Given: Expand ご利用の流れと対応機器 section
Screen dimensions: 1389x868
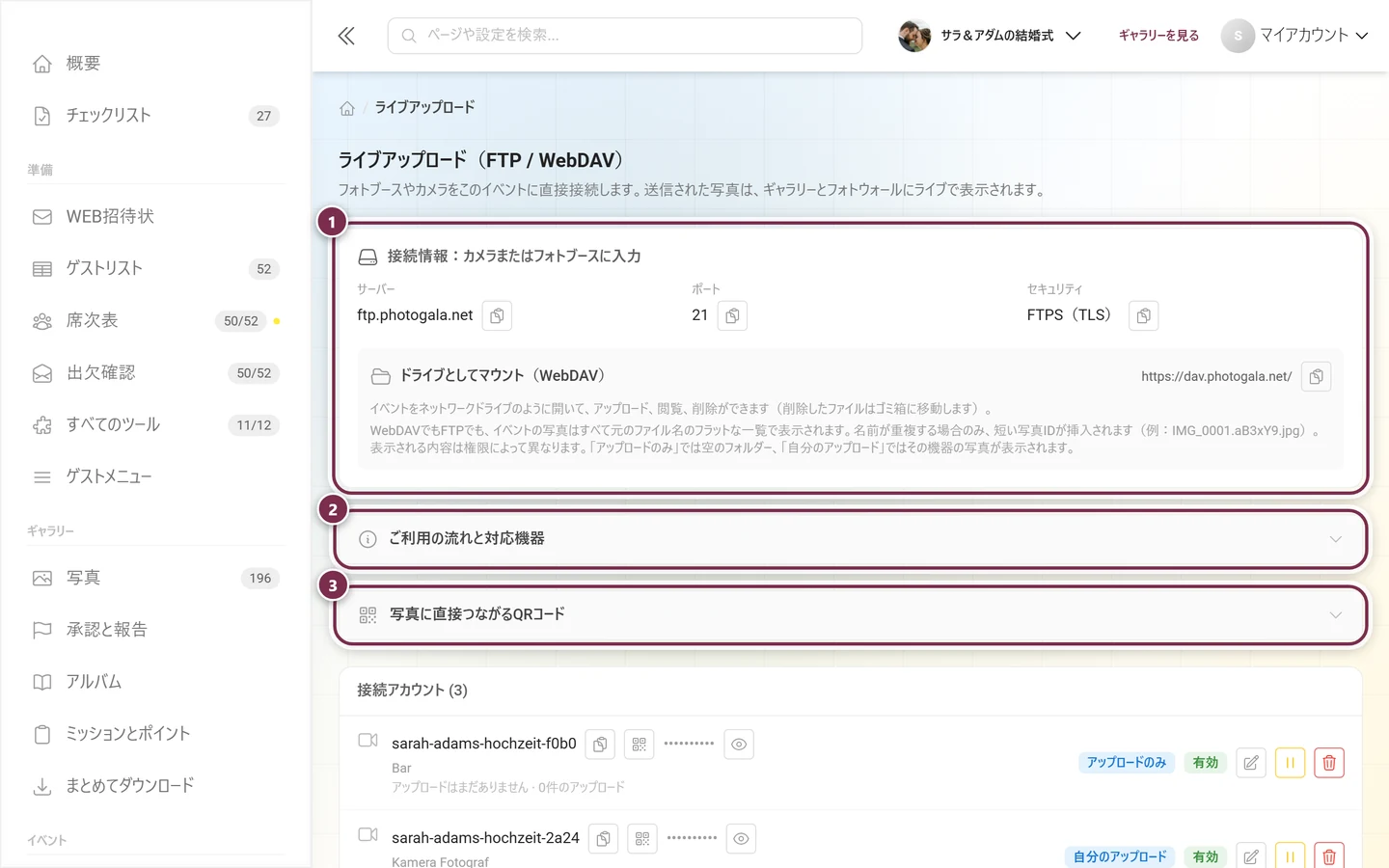Looking at the screenshot, I should pyautogui.click(x=850, y=539).
